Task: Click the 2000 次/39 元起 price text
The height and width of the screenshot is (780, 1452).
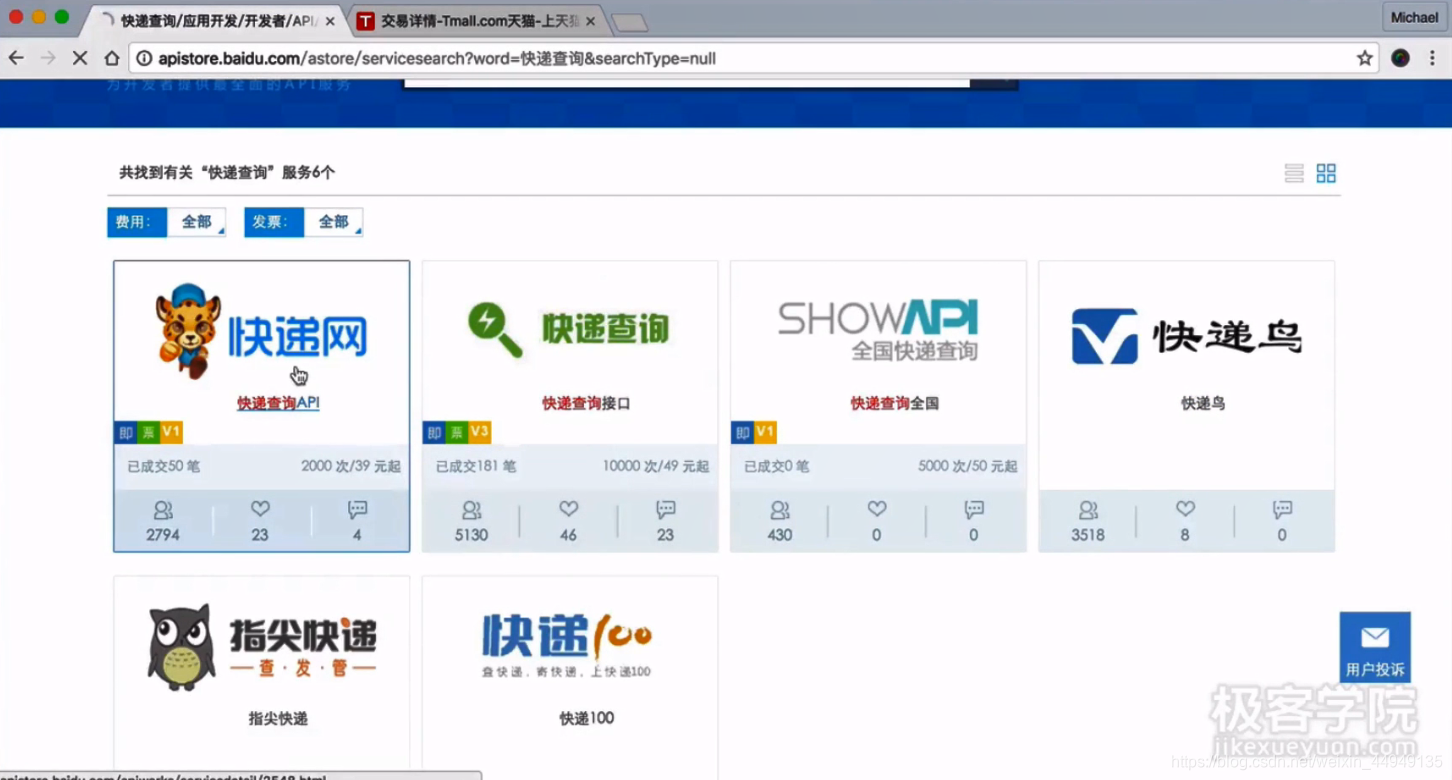Action: 351,466
